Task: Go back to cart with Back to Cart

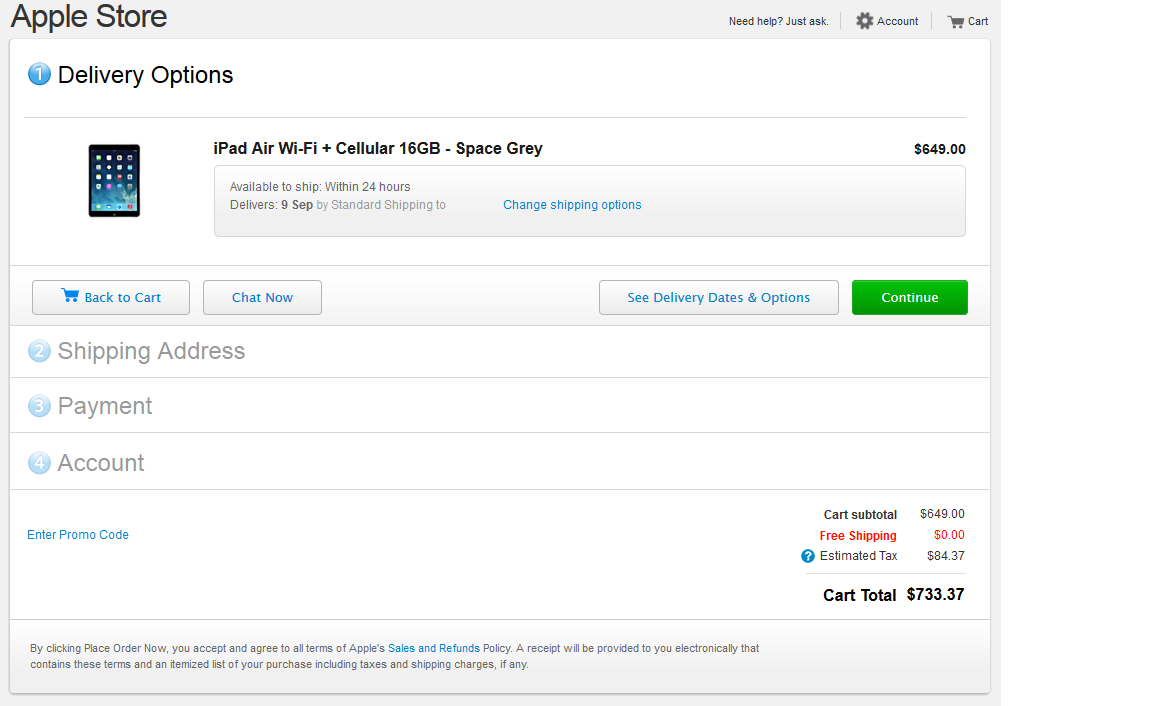Action: pos(111,298)
